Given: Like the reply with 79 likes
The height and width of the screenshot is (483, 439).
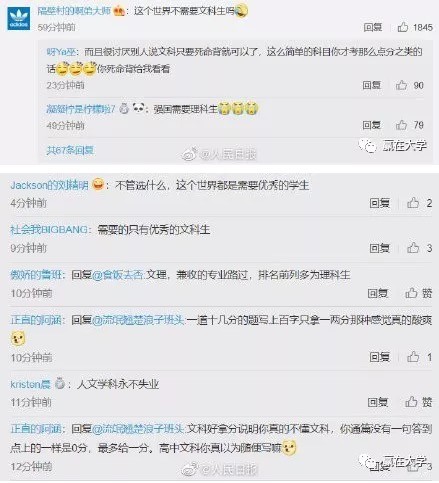Looking at the screenshot, I should (401, 125).
